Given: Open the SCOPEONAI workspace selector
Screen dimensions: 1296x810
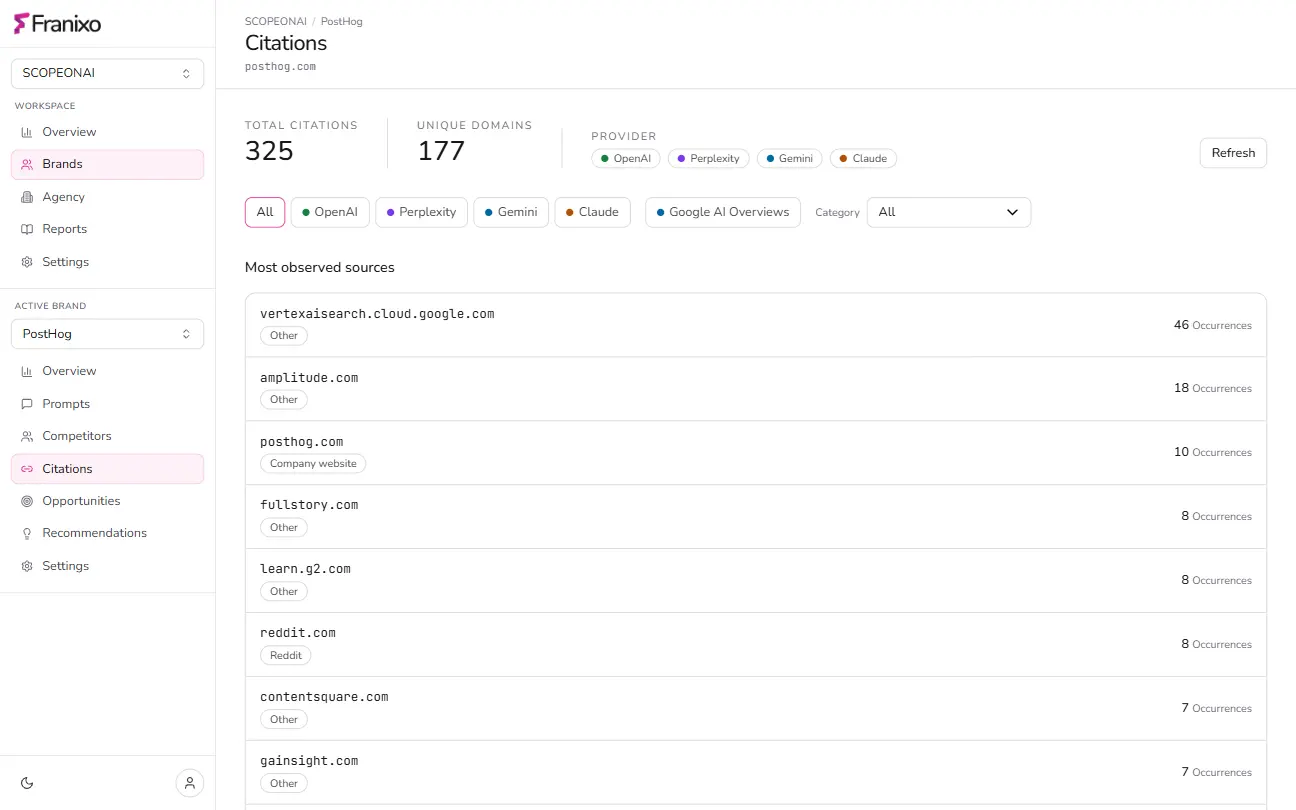Looking at the screenshot, I should (107, 73).
